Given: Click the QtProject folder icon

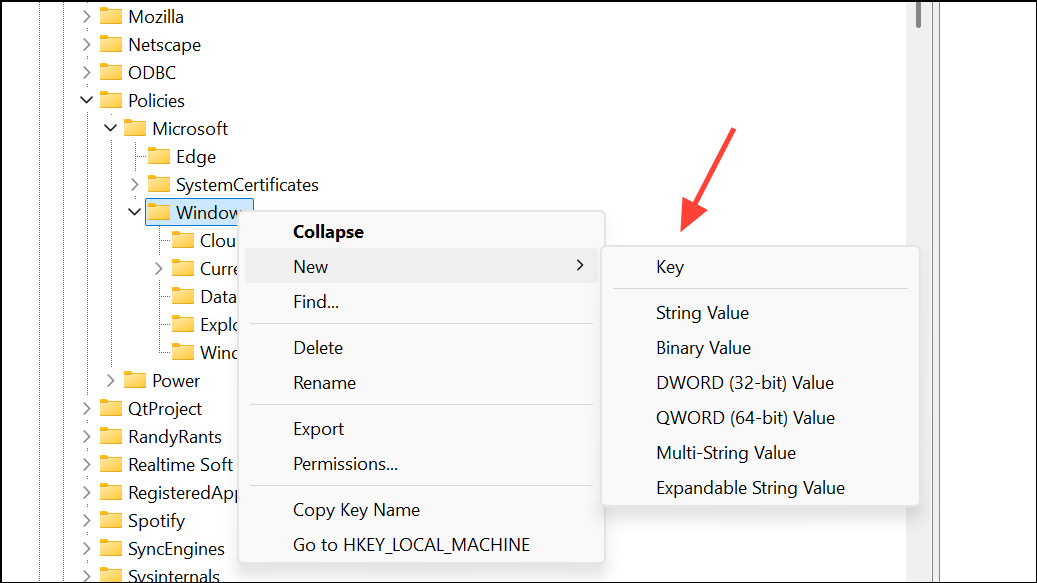Looking at the screenshot, I should (x=110, y=408).
